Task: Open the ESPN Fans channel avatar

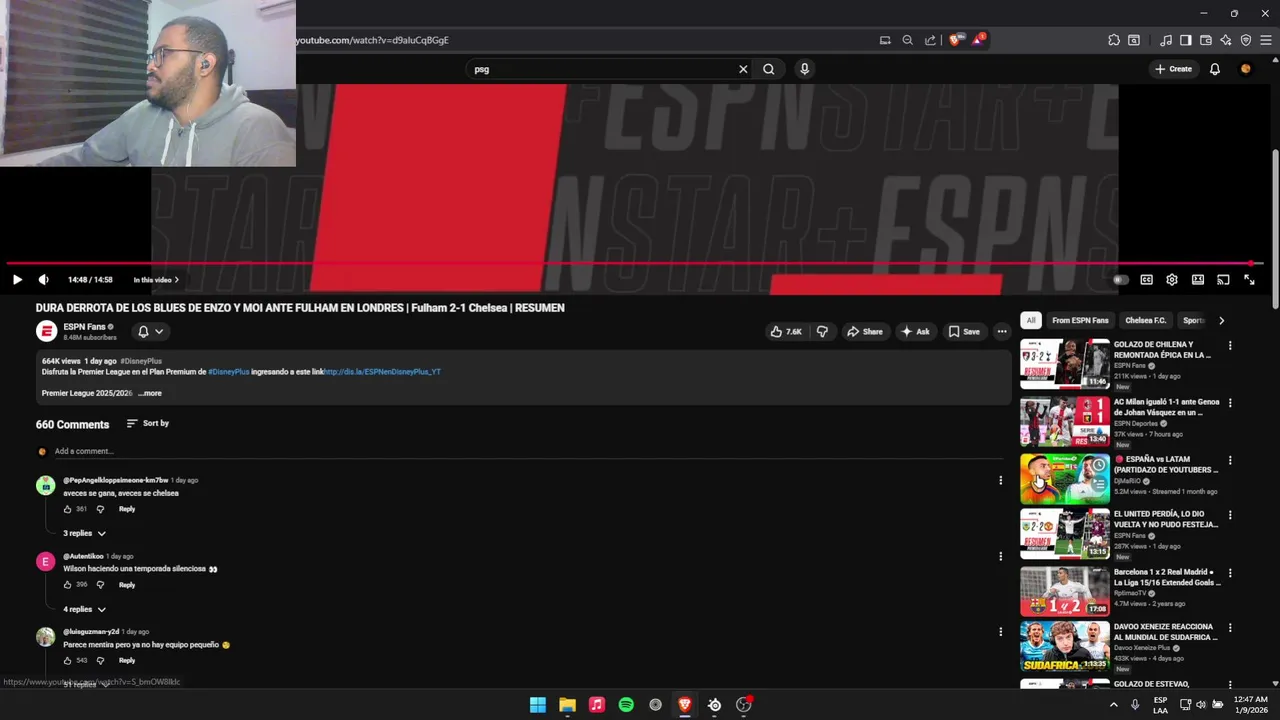Action: (46, 332)
